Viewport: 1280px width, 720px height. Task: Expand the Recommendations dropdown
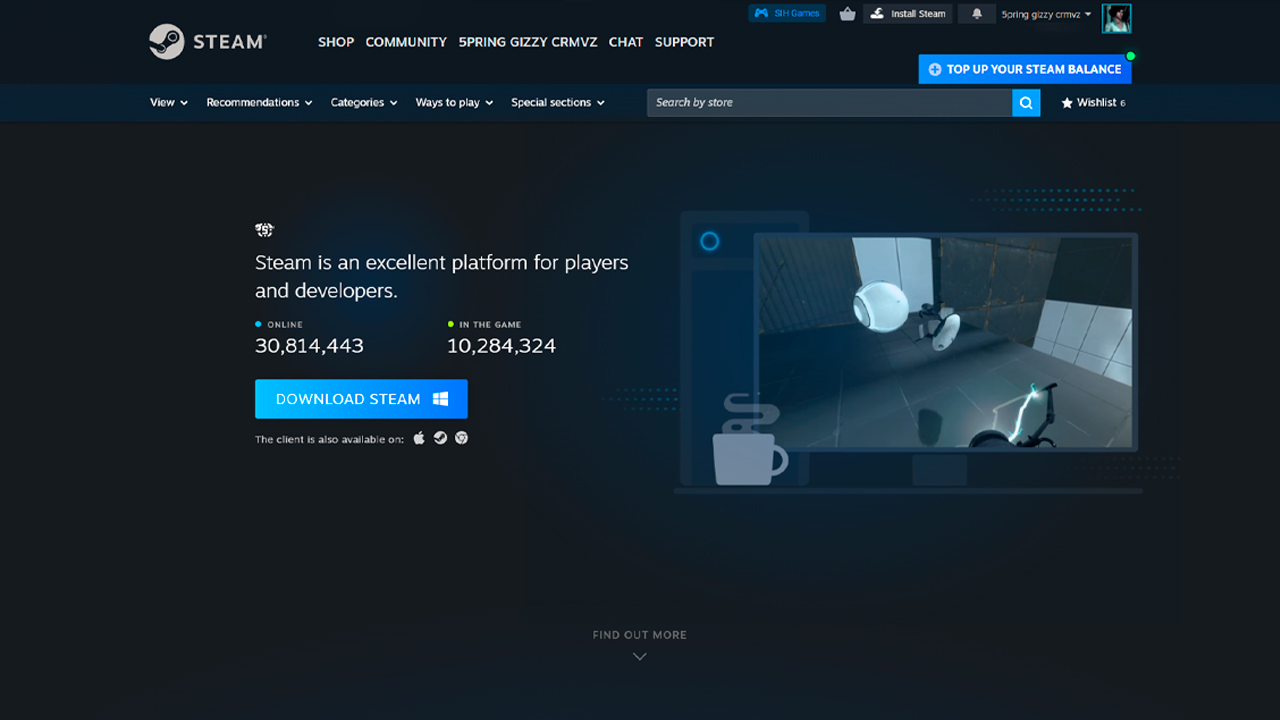click(x=259, y=102)
